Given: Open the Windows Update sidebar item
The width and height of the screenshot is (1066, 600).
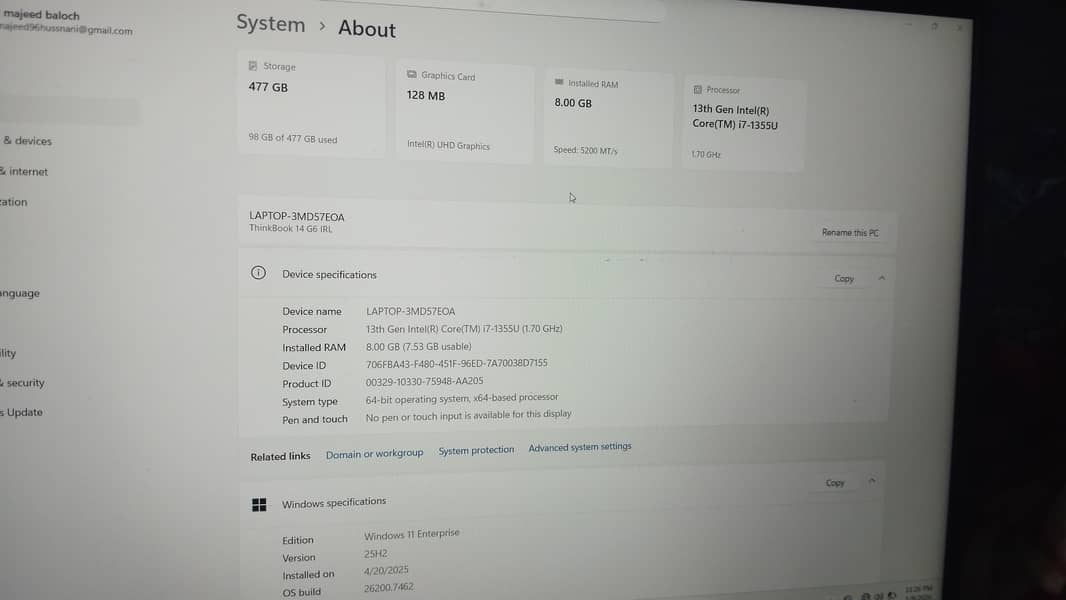Looking at the screenshot, I should (x=22, y=412).
